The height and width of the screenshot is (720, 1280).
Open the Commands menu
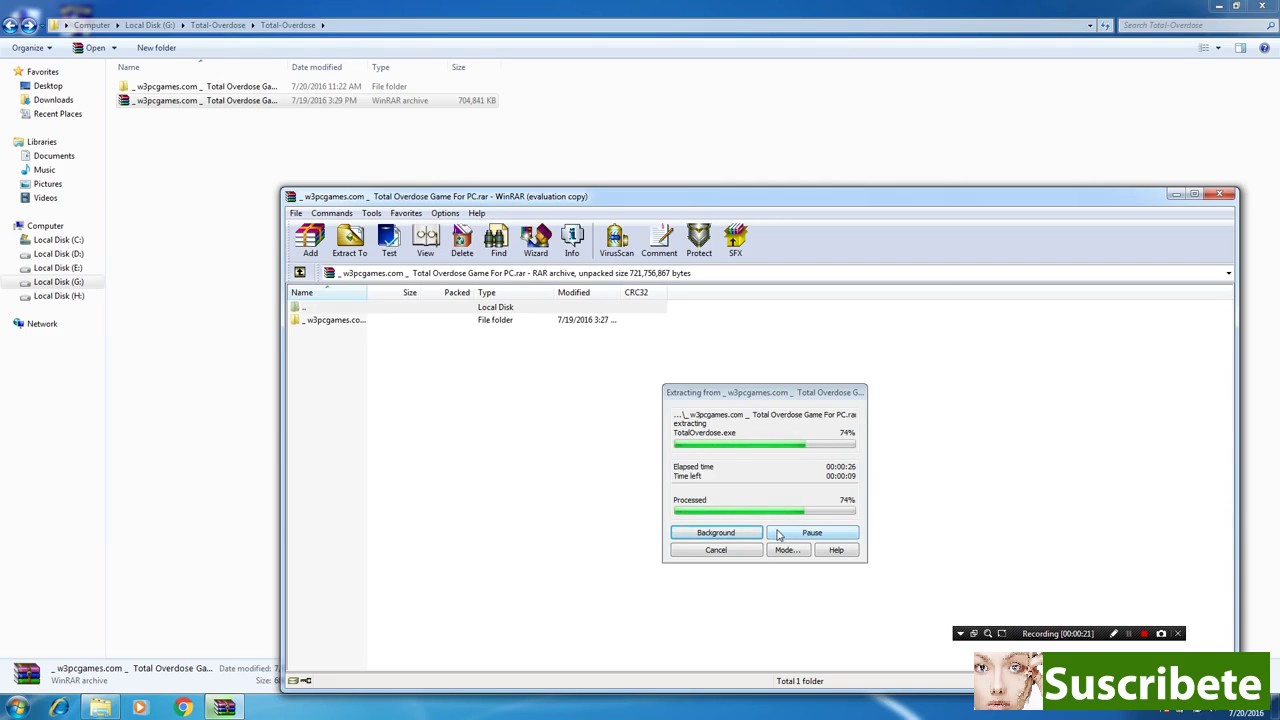[331, 213]
